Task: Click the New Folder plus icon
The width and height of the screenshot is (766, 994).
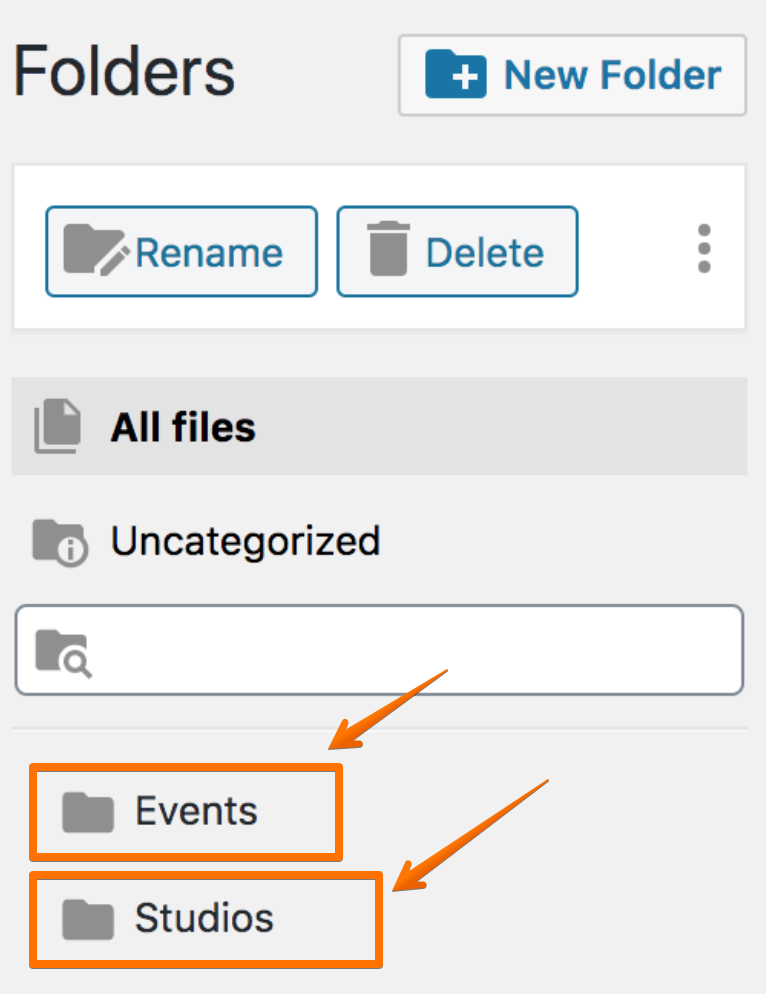Action: click(x=455, y=74)
